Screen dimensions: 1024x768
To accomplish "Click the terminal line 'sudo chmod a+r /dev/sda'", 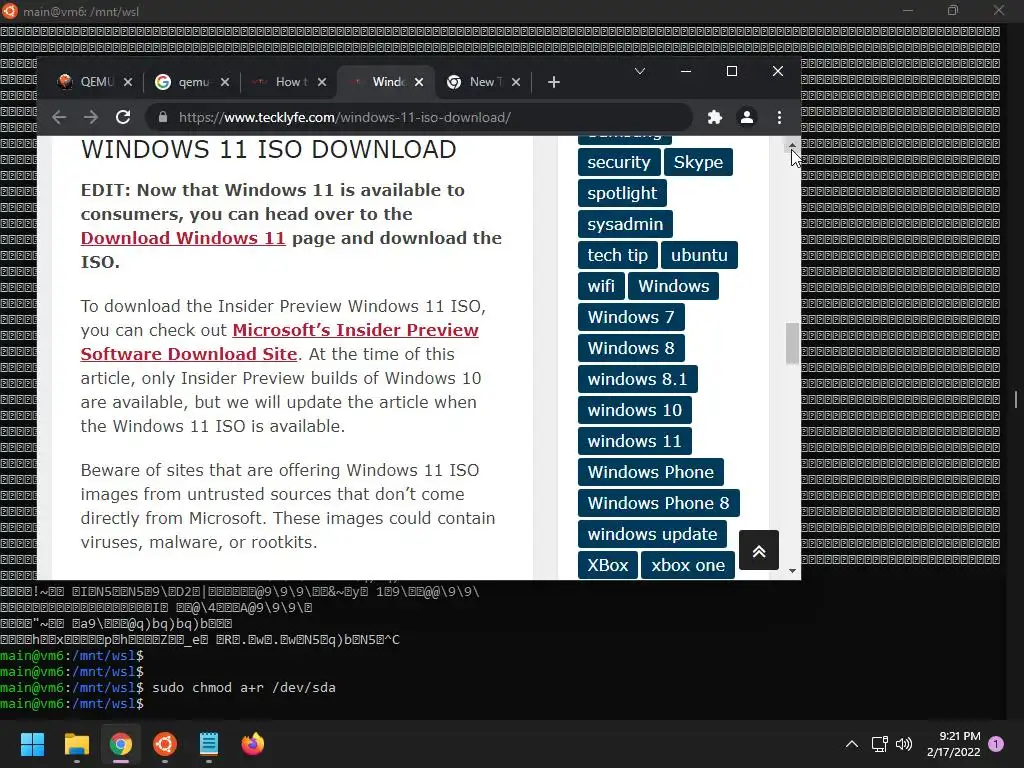I will tap(244, 688).
